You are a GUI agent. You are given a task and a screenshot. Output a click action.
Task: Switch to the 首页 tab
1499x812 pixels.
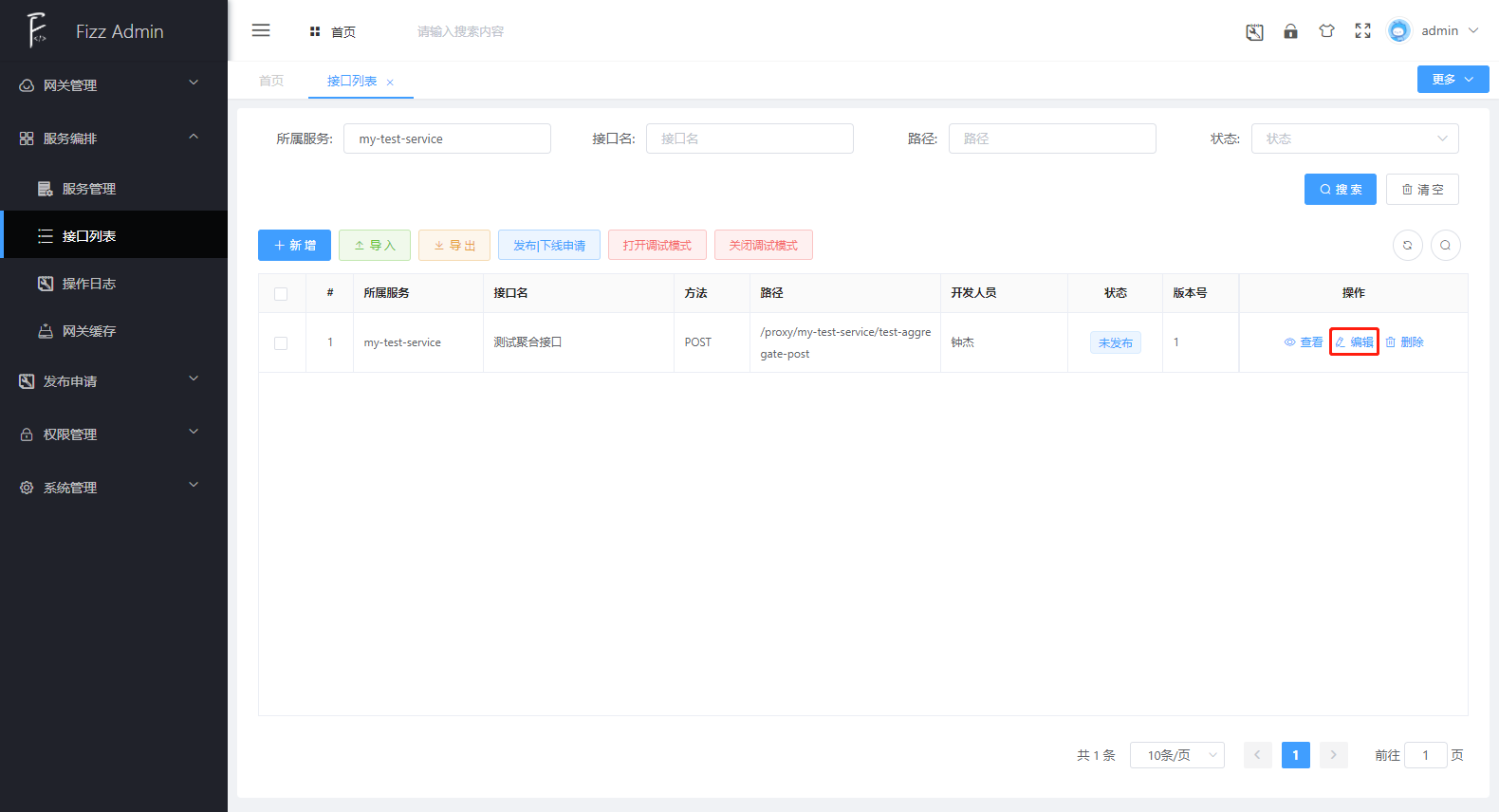click(271, 81)
